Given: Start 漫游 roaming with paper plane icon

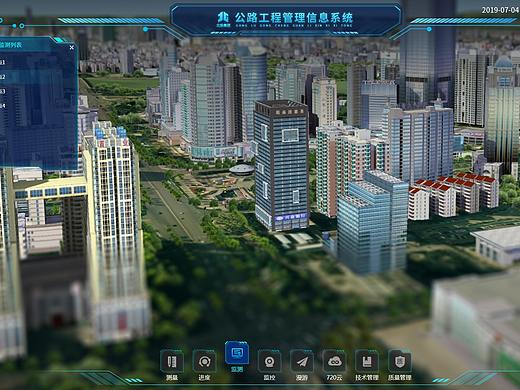Looking at the screenshot, I should tap(302, 362).
